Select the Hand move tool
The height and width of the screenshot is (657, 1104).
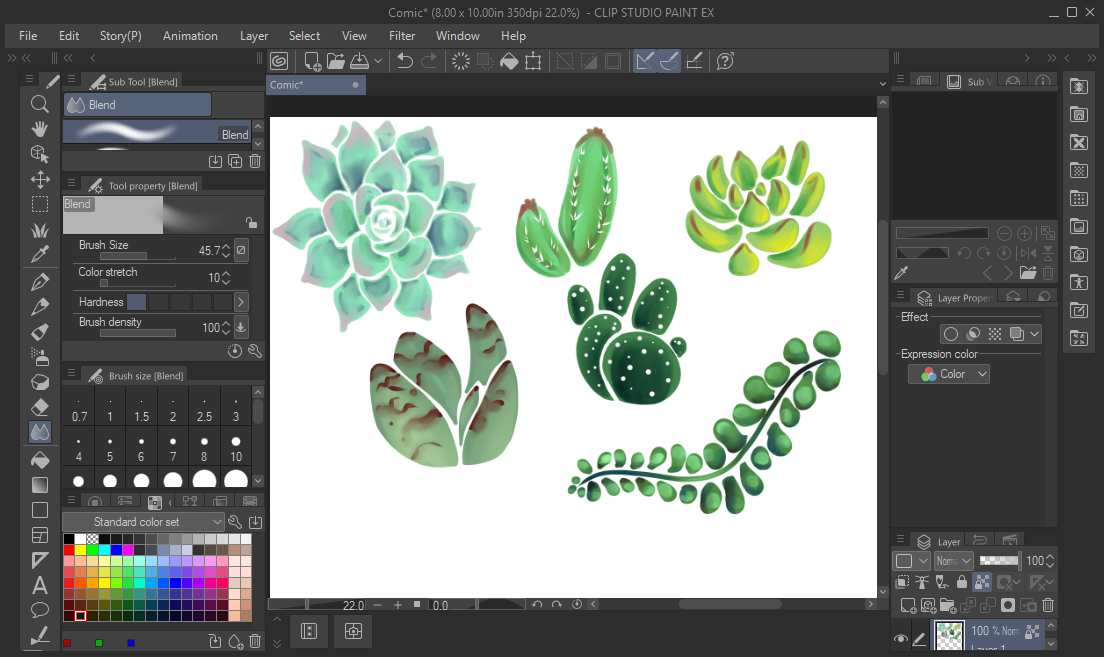coord(40,129)
